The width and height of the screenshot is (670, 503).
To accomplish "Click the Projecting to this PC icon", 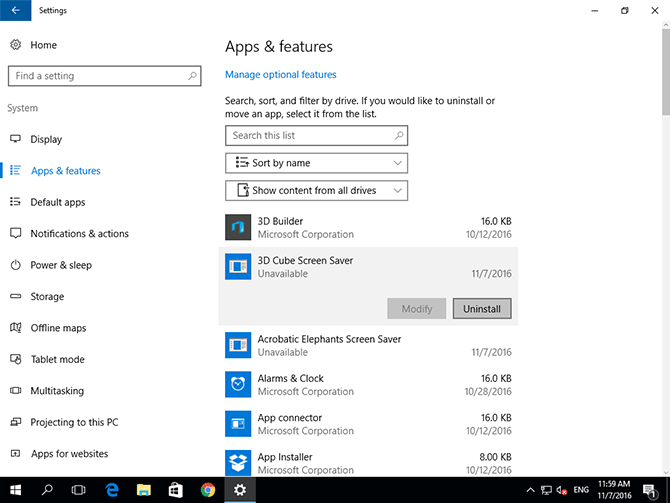I will pos(15,422).
